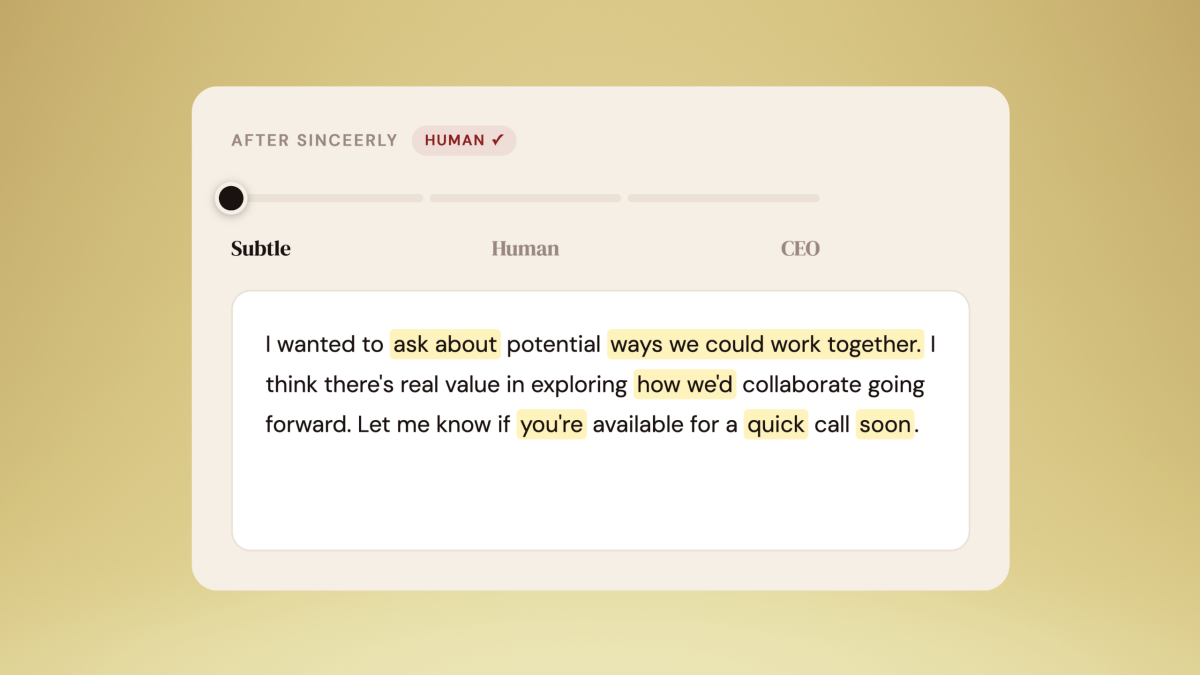
Task: Click inside the white text area's empty space
Action: pyautogui.click(x=600, y=495)
